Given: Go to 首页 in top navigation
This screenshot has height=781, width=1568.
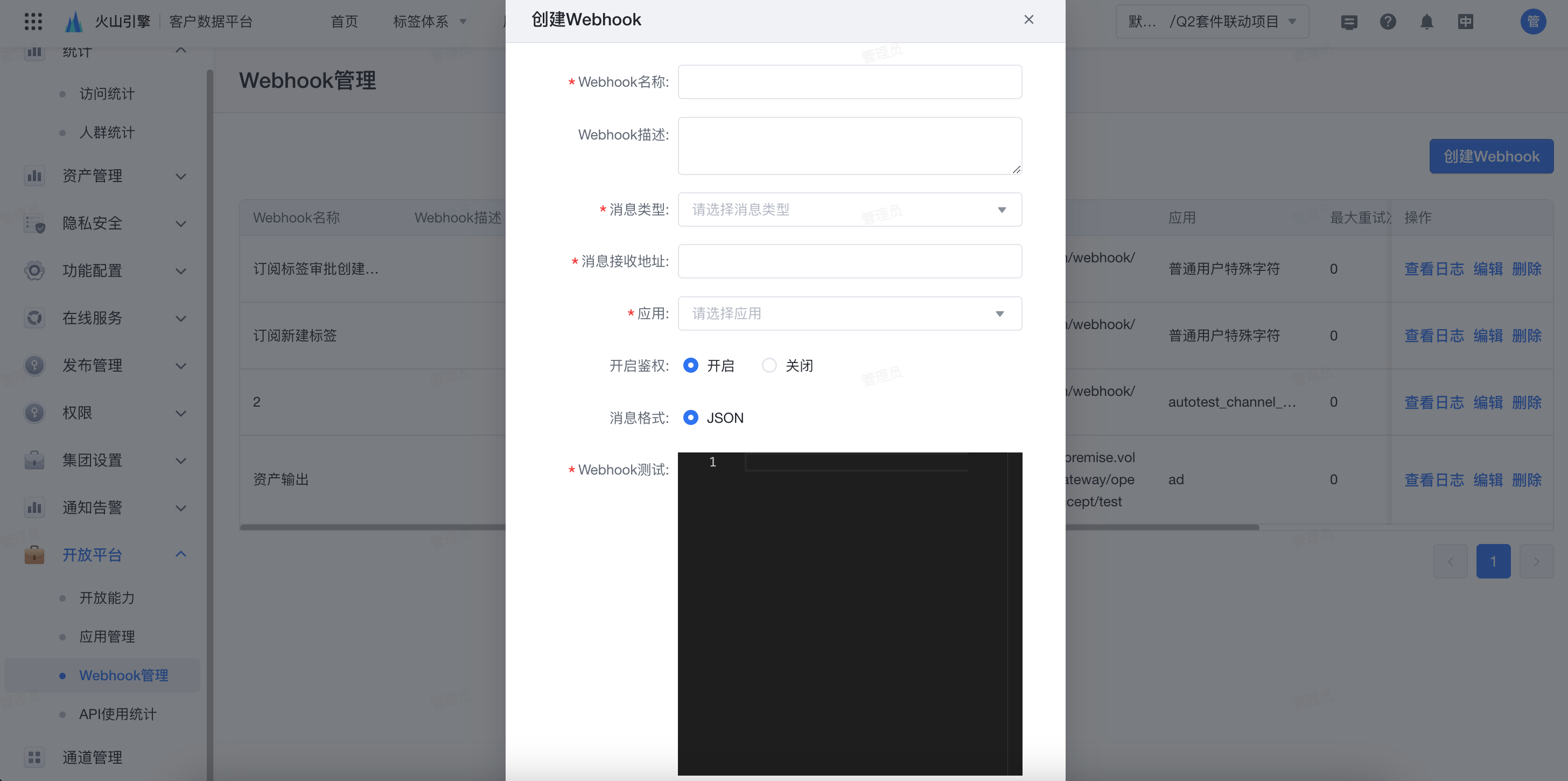Looking at the screenshot, I should coord(344,22).
